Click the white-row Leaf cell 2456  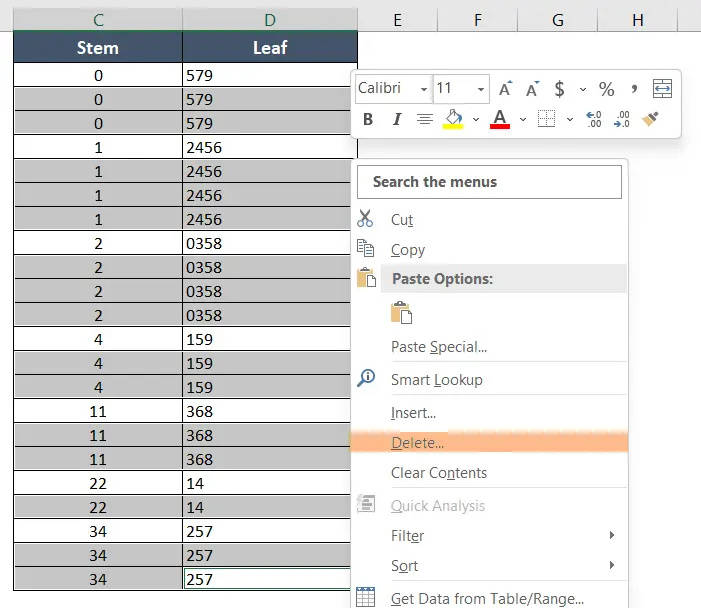(270, 148)
